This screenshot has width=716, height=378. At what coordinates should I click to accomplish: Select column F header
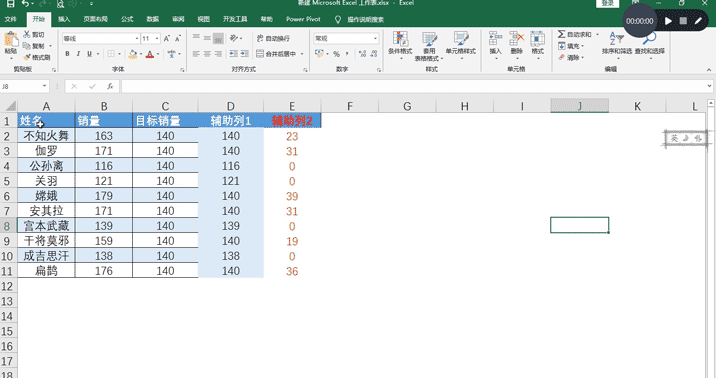click(x=350, y=106)
